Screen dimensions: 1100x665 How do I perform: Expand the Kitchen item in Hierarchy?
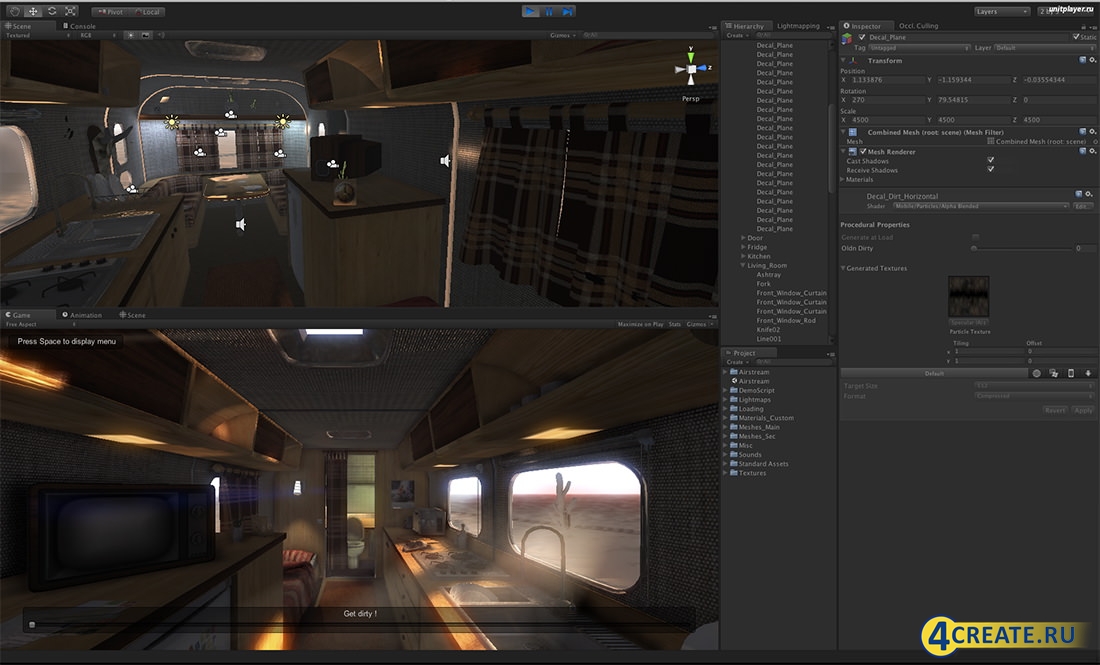click(743, 257)
